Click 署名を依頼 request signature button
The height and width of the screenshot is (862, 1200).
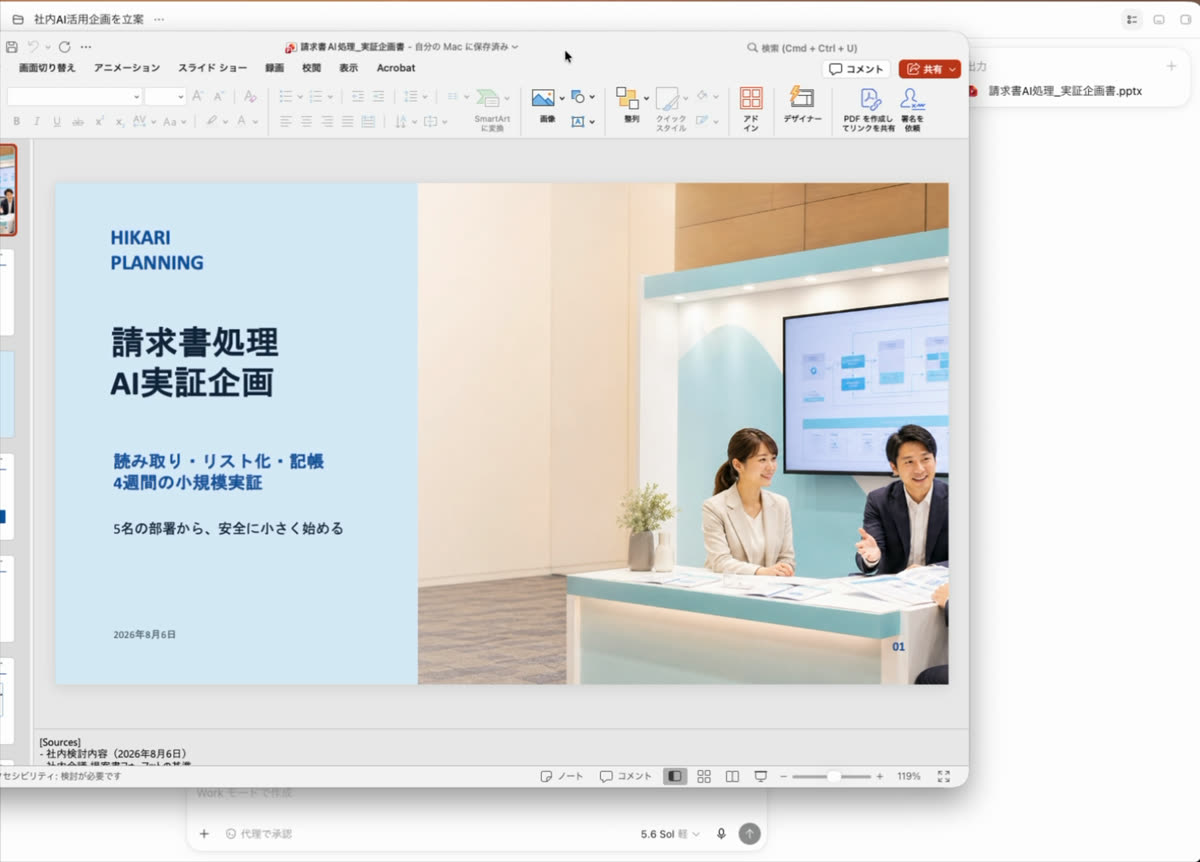(912, 109)
